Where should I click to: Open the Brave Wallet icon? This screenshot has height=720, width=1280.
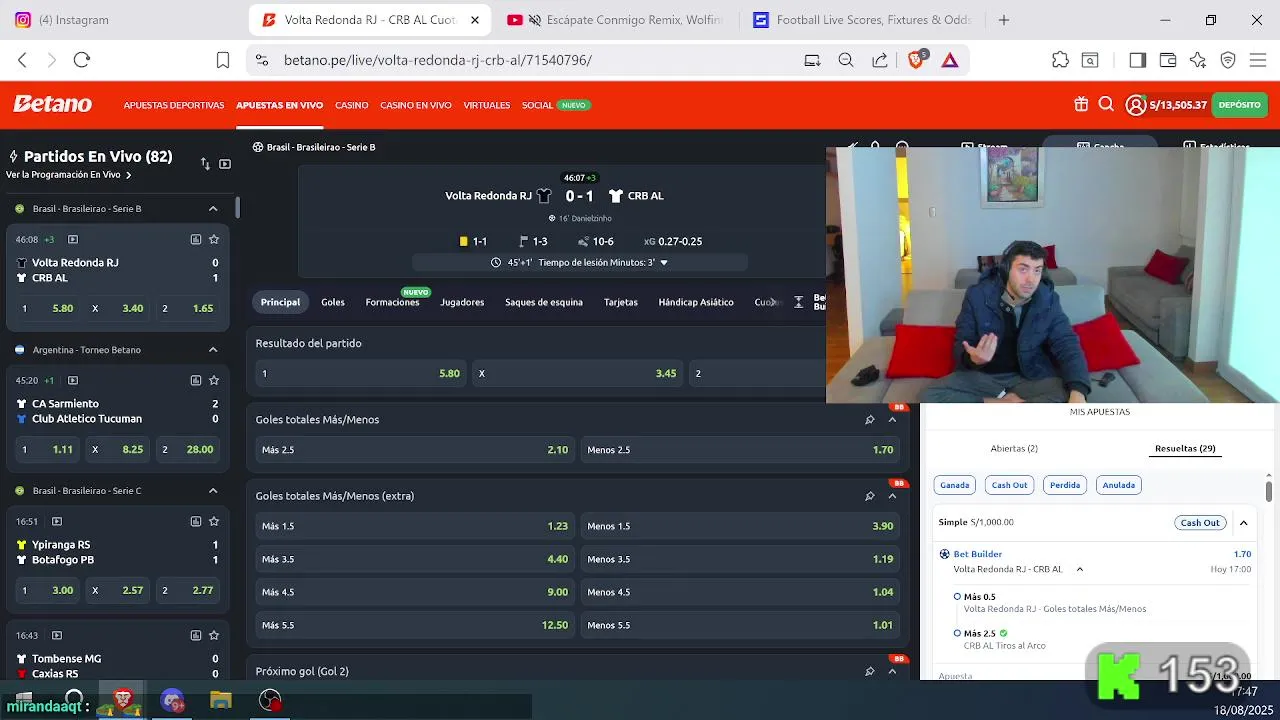pyautogui.click(x=1168, y=60)
